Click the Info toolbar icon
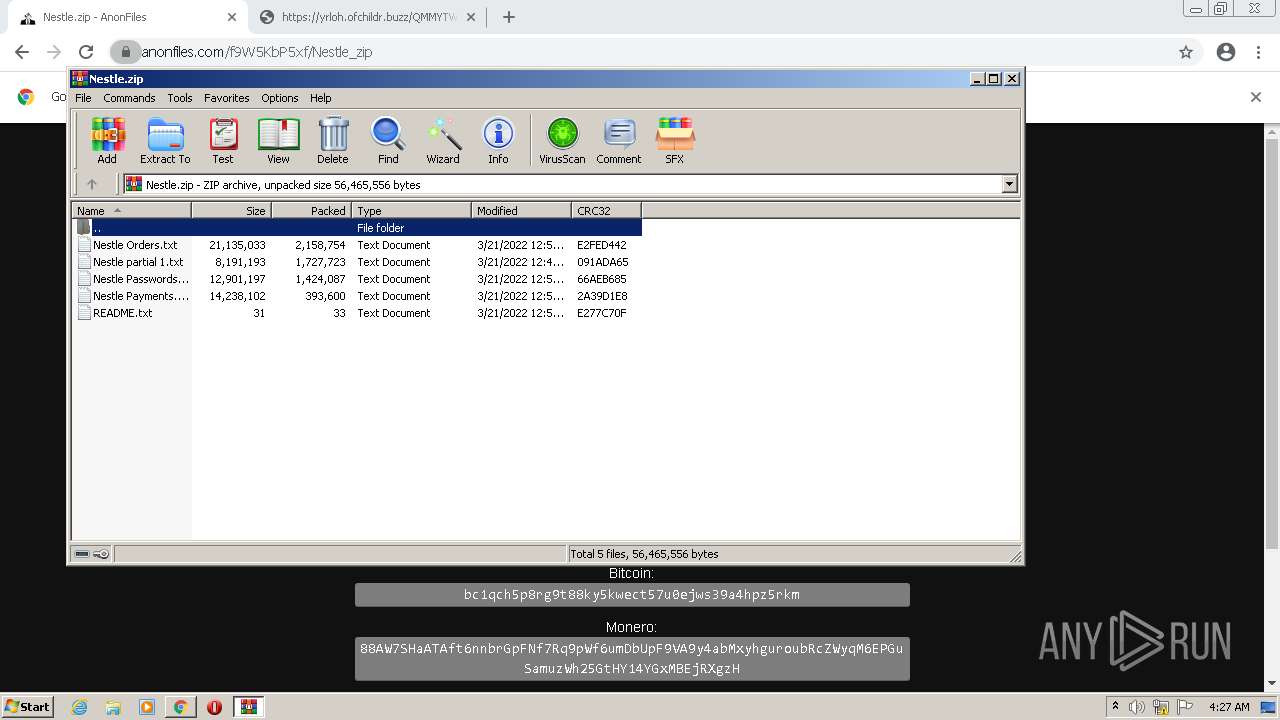Viewport: 1280px width, 720px height. tap(498, 140)
